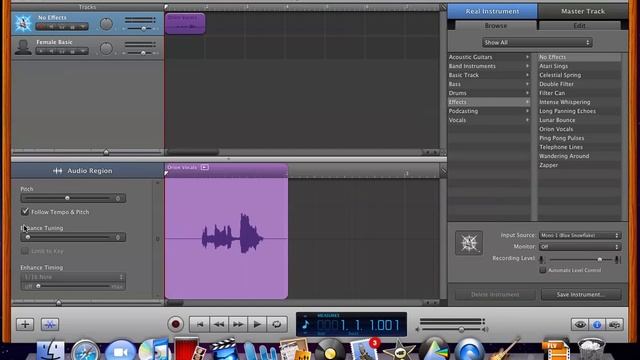Image resolution: width=640 pixels, height=360 pixels.
Task: Switch to the Real Instrument tab
Action: (492, 11)
